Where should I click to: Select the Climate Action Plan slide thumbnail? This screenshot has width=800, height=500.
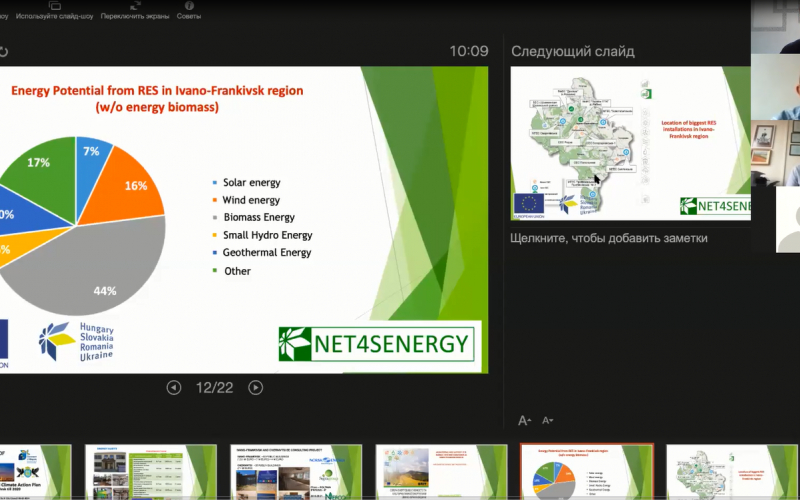(x=35, y=472)
